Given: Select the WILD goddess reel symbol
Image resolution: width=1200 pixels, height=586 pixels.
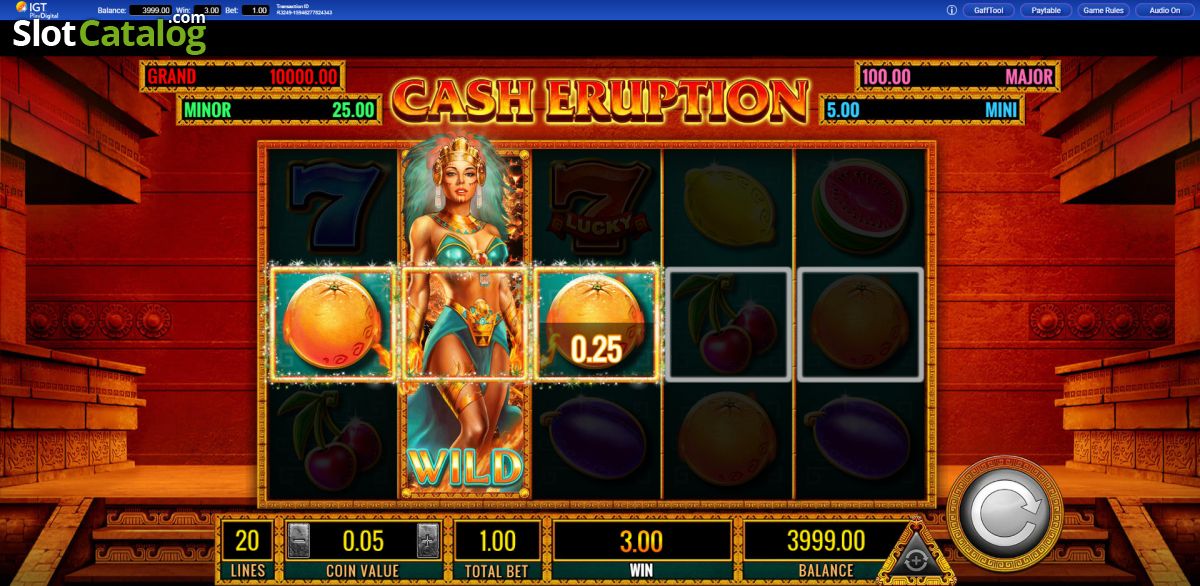Looking at the screenshot, I should (464, 320).
